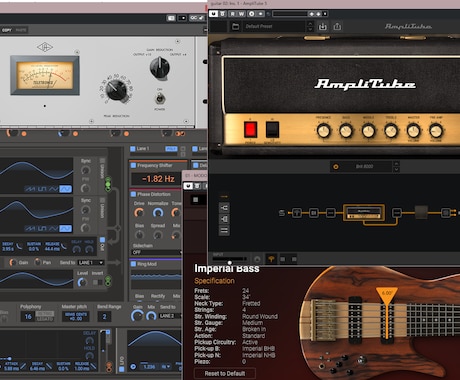Toggle Unison checkbox for top oscillator
The image size is (460, 380).
[102, 161]
